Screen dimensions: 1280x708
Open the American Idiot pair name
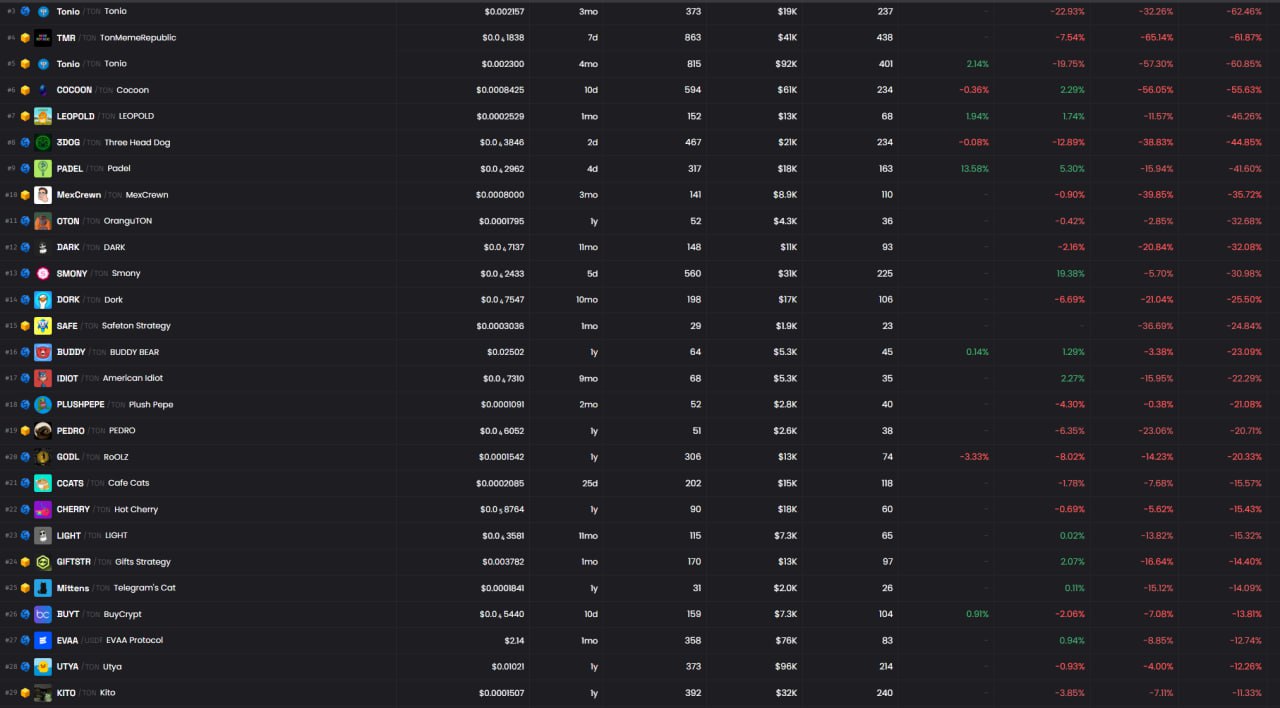[x=133, y=378]
